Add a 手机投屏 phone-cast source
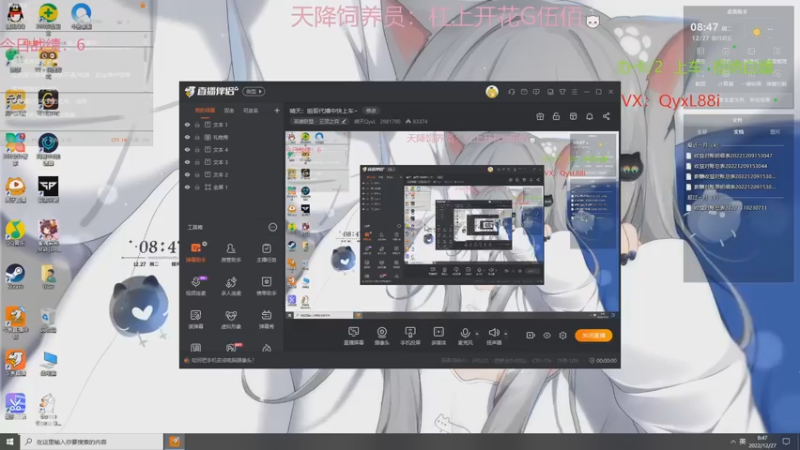The width and height of the screenshot is (800, 450). tap(410, 336)
